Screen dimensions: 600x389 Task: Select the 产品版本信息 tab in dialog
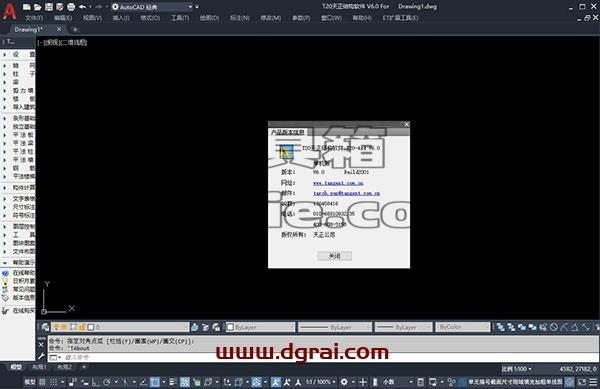point(287,132)
